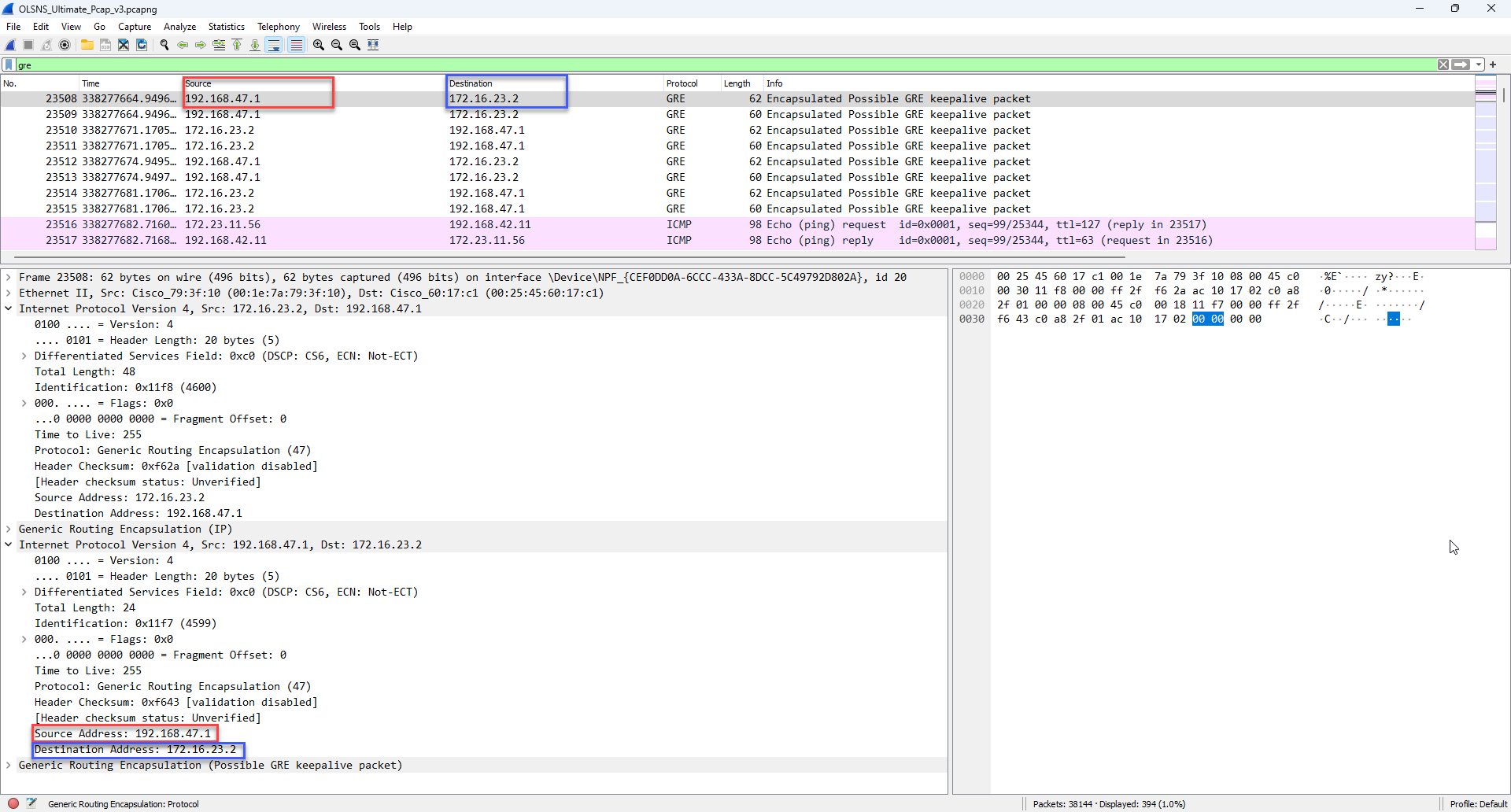Open the Analyze menu
The image size is (1511, 812).
coord(179,27)
